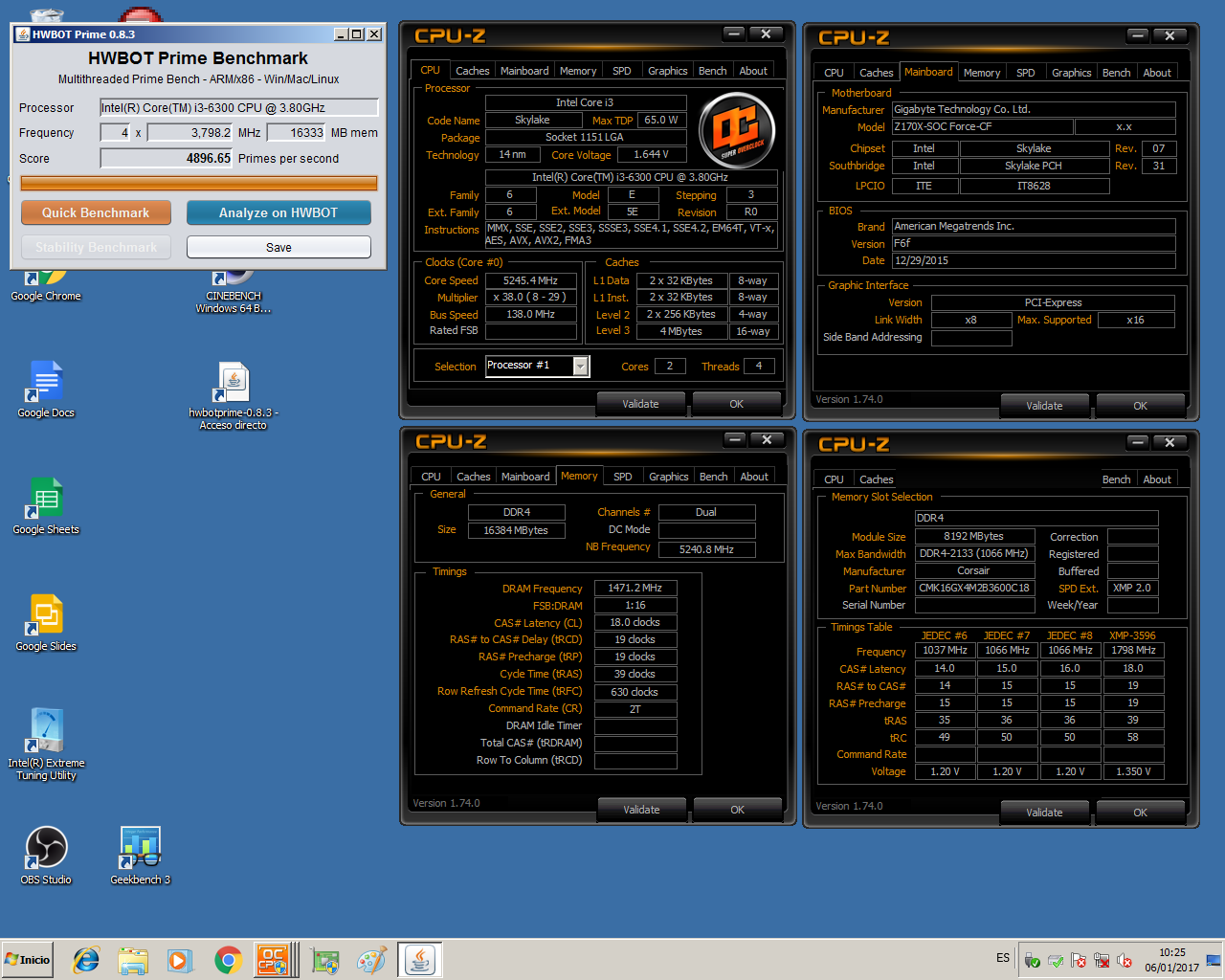Open Bench tab in the SPD CPU-Z window
1225x980 pixels.
point(1116,479)
